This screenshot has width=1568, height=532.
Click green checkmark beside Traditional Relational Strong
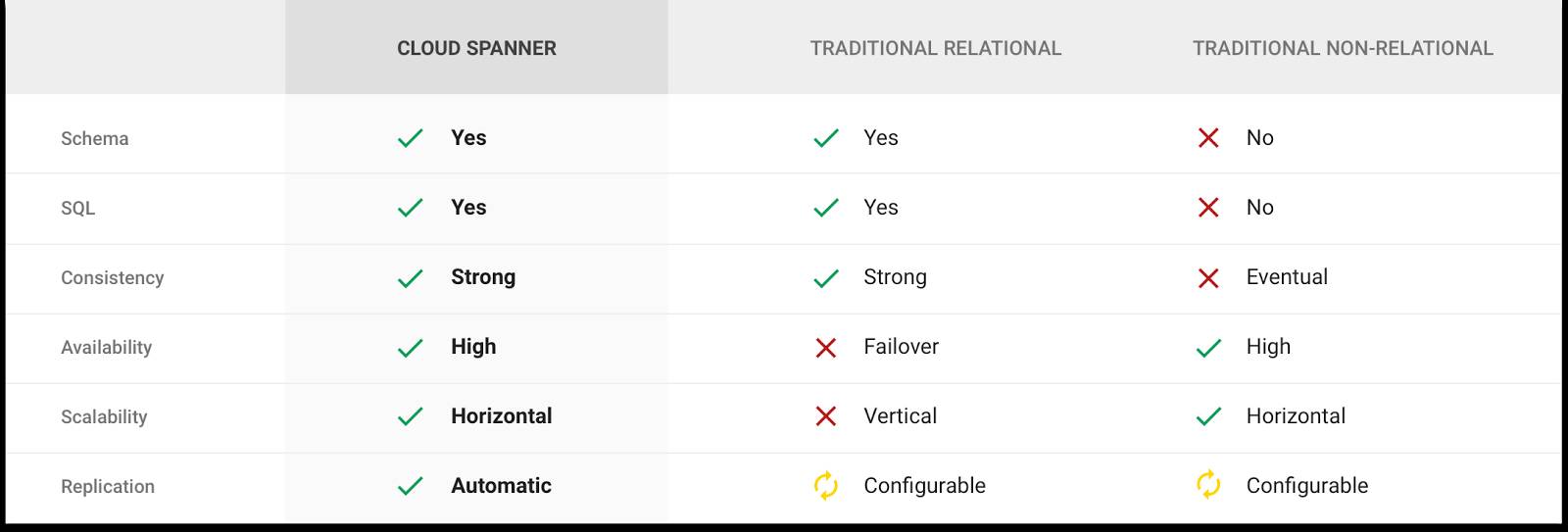point(826,278)
